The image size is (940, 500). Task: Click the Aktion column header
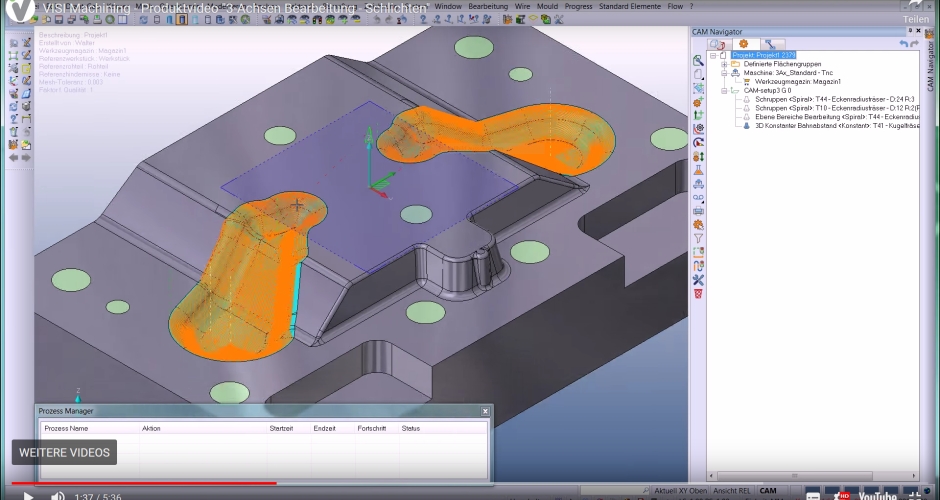pyautogui.click(x=151, y=429)
